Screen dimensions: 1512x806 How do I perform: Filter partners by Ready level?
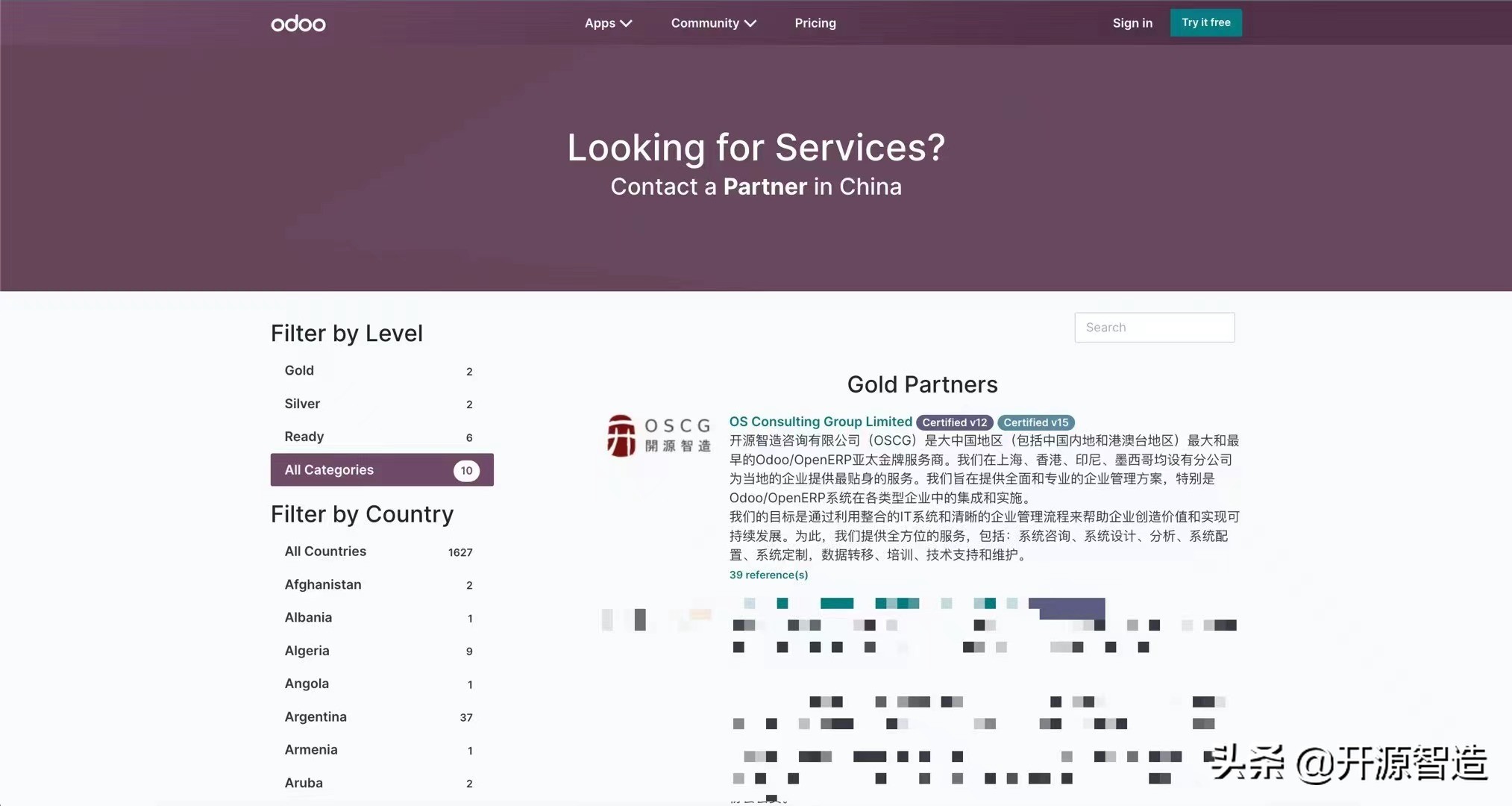tap(381, 437)
